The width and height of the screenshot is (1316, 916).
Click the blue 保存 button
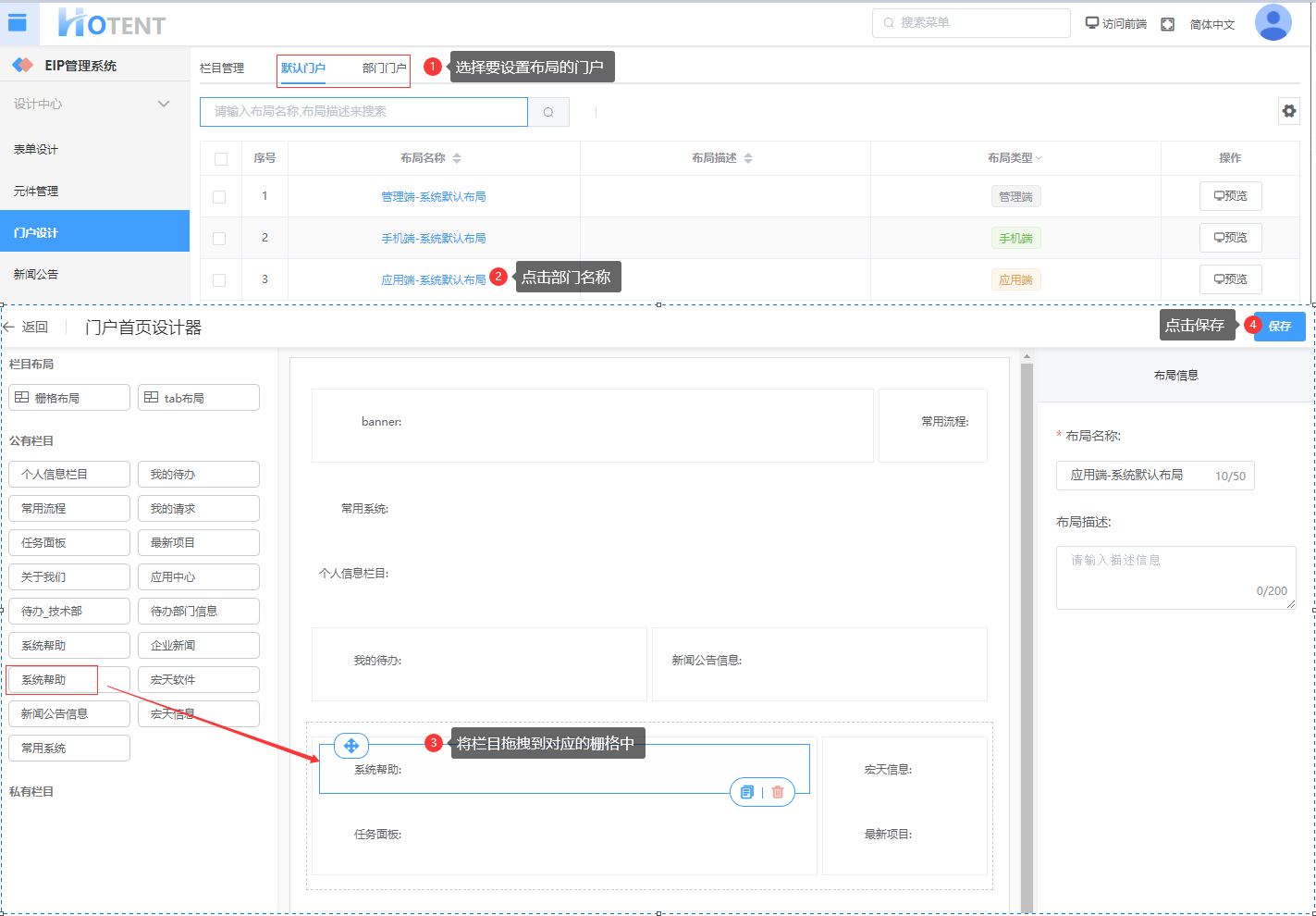1279,326
